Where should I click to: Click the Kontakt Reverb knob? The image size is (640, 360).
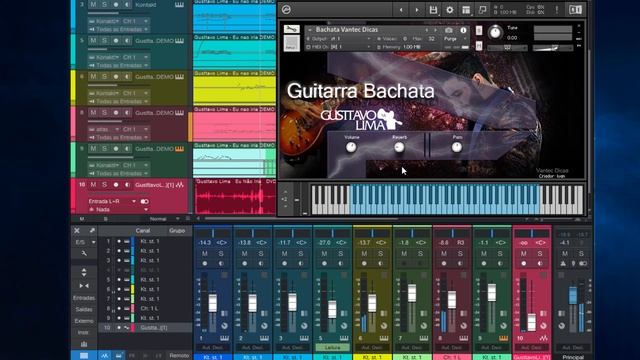point(399,147)
